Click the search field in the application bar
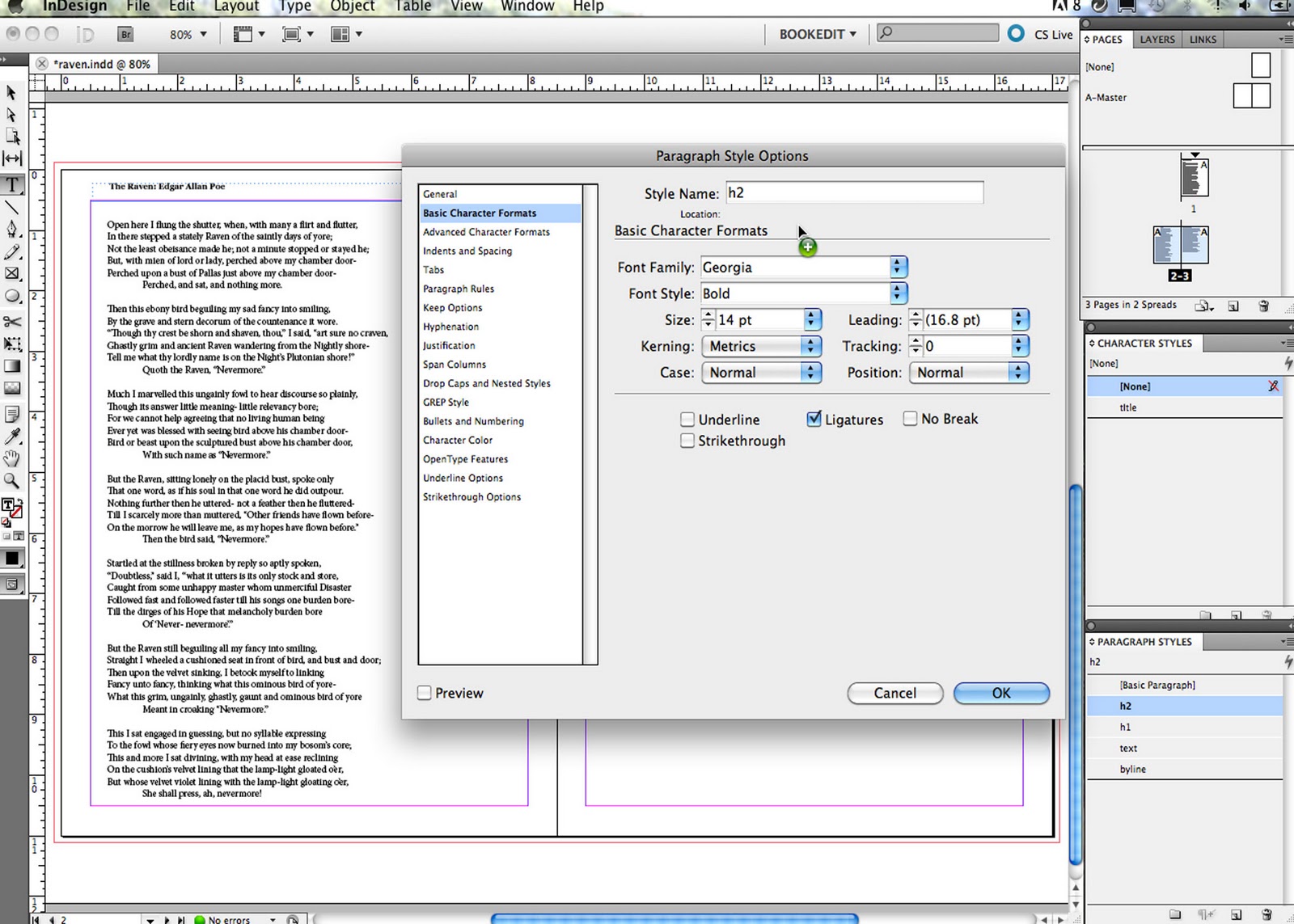Screen dimensions: 1294x924 click(x=938, y=33)
